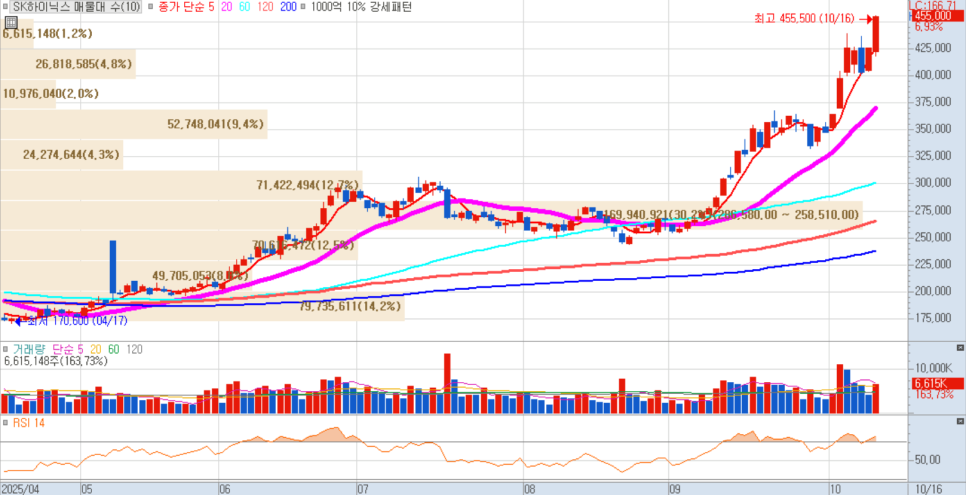The width and height of the screenshot is (966, 495).
Task: Click the RSI 14 indicator label
Action: click(28, 423)
